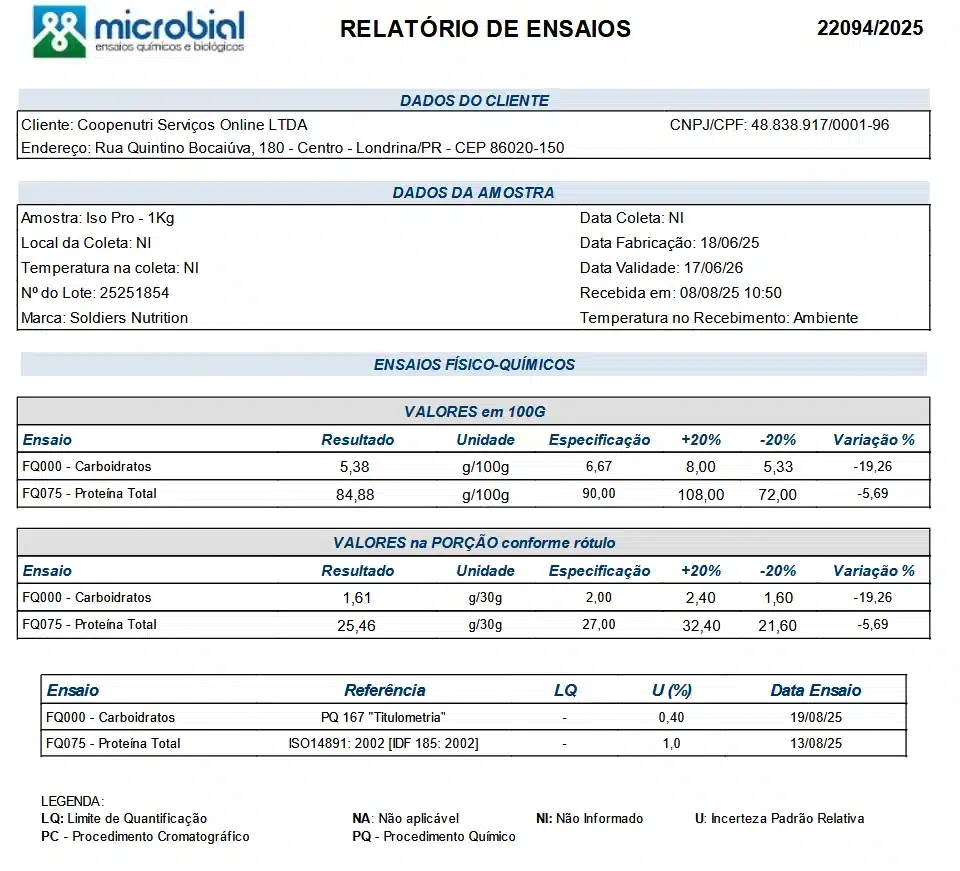Click the Data Validade 17/06/26 entry
The image size is (960, 871).
[x=661, y=268]
